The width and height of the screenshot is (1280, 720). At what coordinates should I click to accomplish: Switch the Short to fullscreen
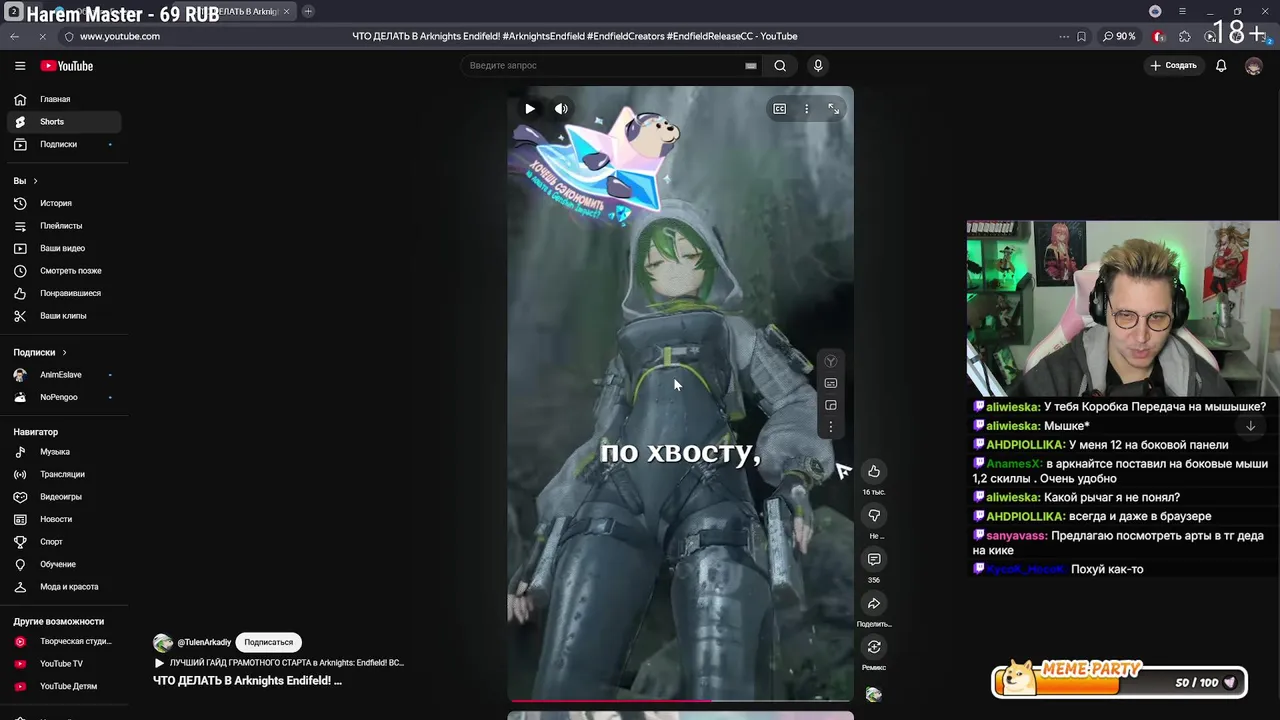[833, 109]
